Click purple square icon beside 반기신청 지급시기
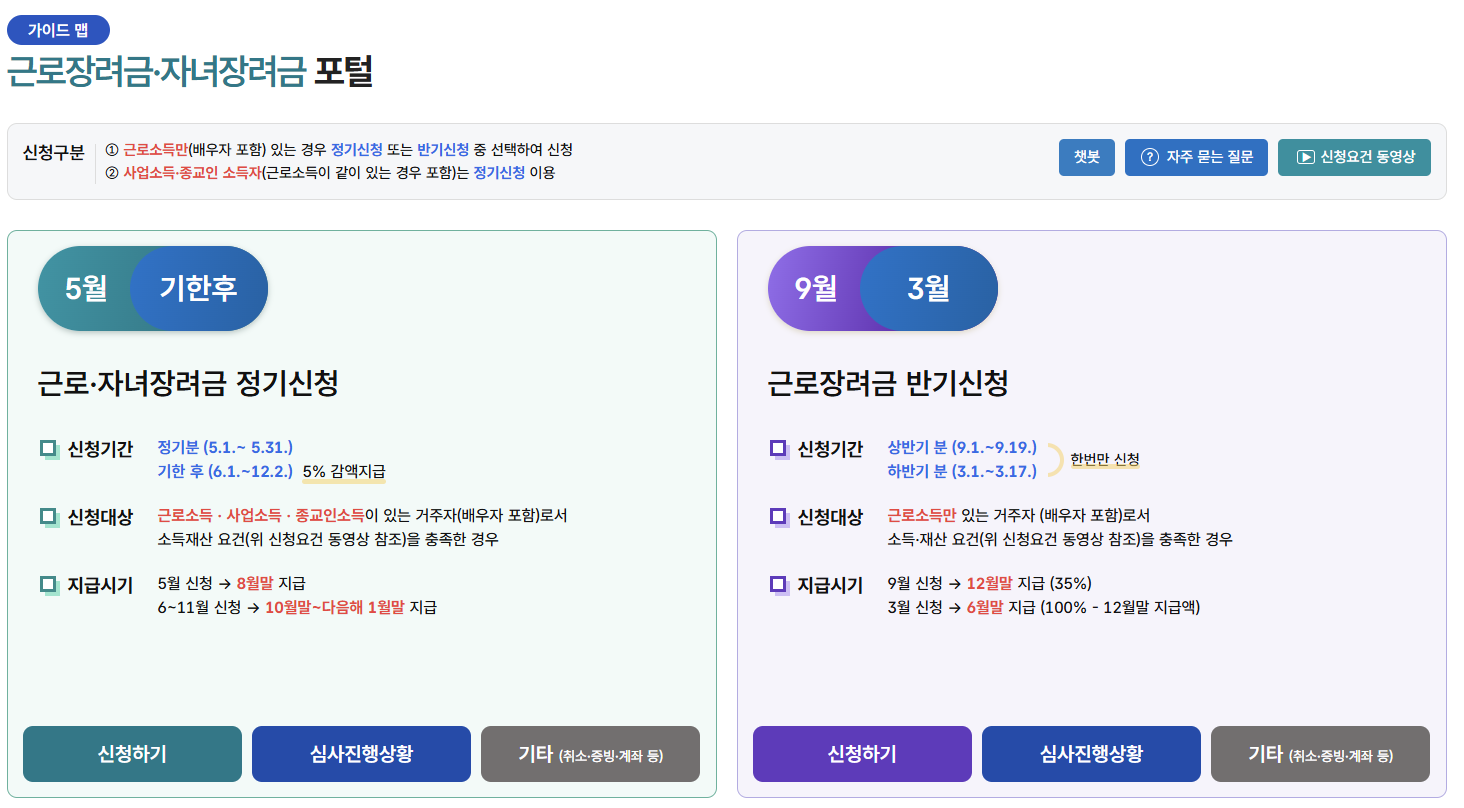Image resolution: width=1464 pixels, height=808 pixels. tap(779, 585)
